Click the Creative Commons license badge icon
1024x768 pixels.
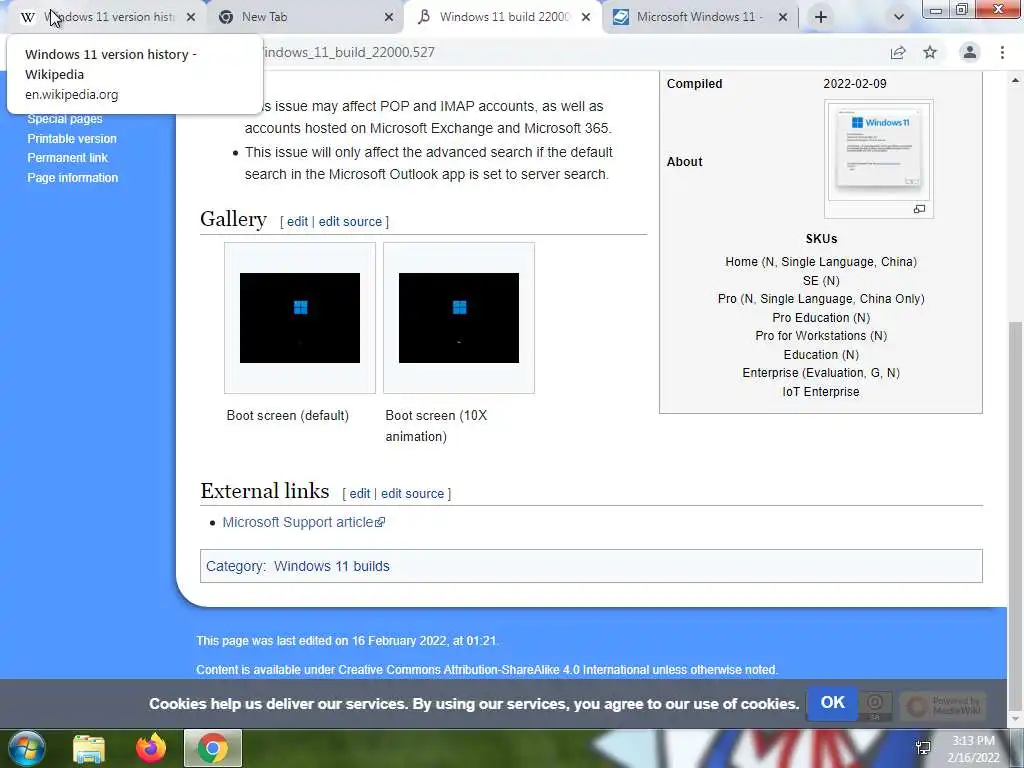875,705
